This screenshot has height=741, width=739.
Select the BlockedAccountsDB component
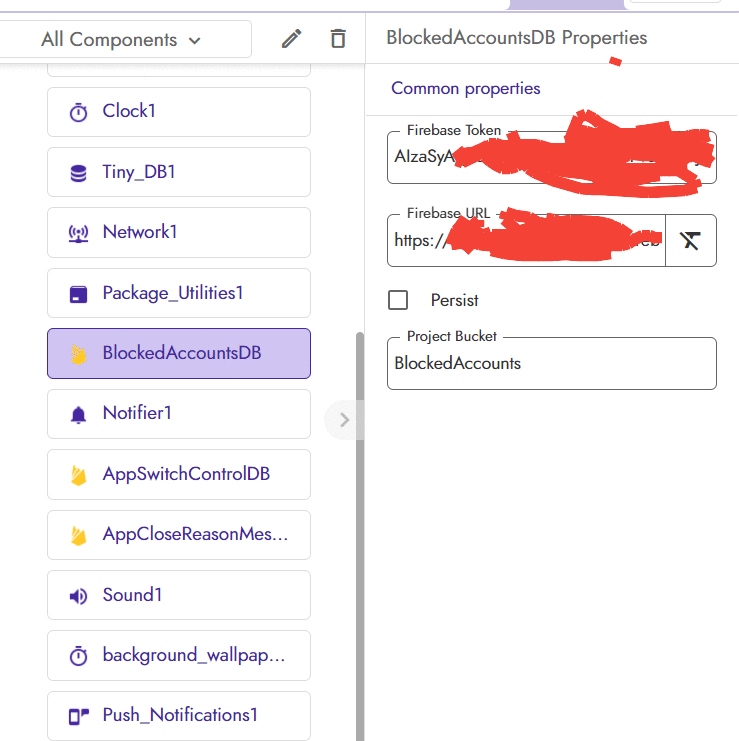coord(181,353)
